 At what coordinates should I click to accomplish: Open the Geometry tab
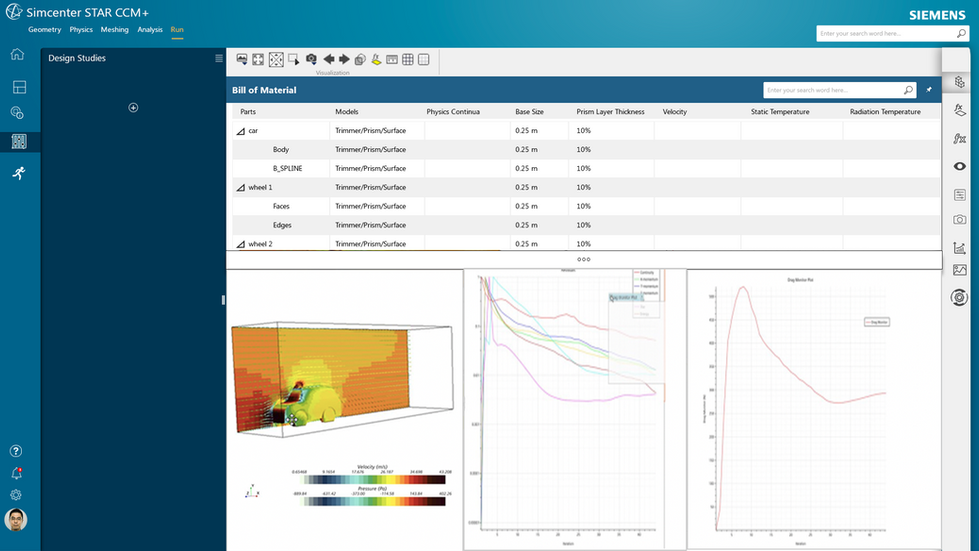tap(44, 29)
